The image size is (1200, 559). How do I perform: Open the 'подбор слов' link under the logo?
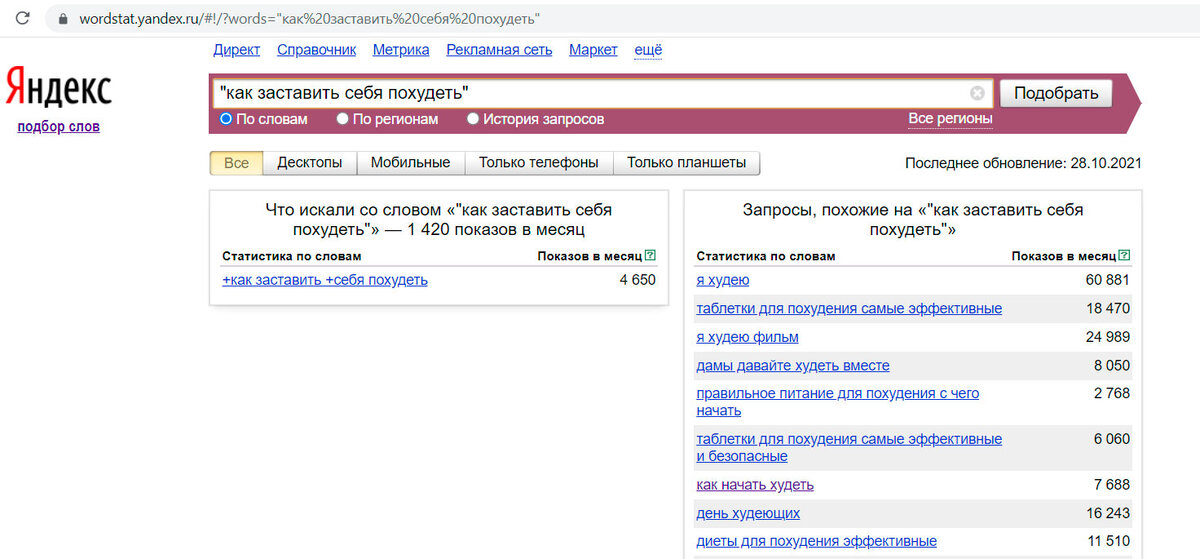point(58,126)
